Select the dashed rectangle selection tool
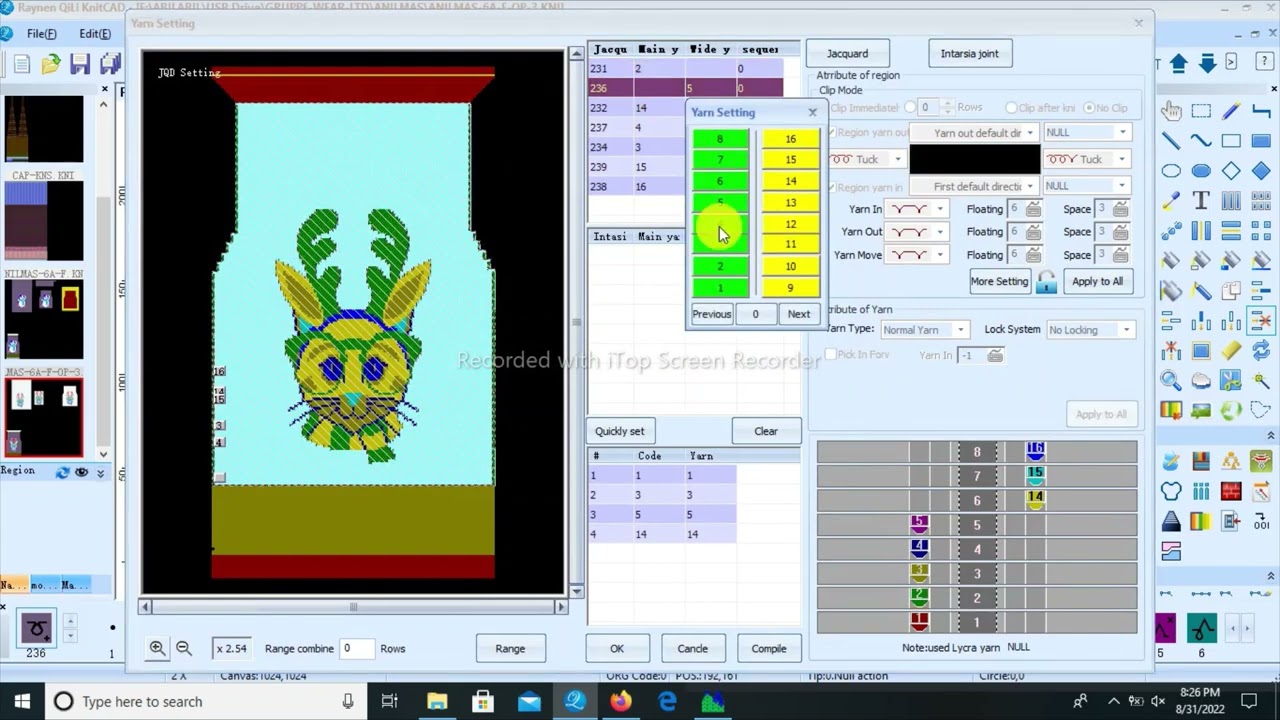The image size is (1280, 720). (x=1201, y=111)
